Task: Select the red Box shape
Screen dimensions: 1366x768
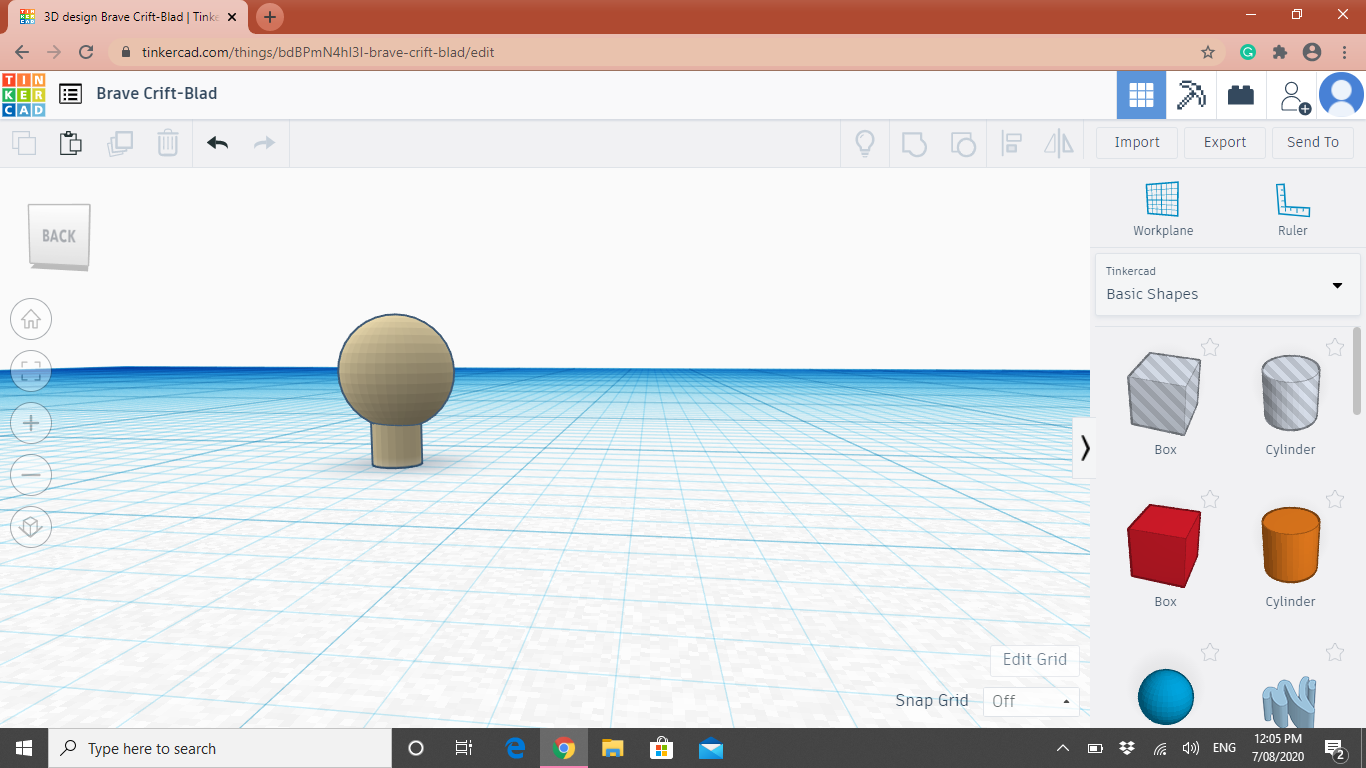Action: 1165,546
